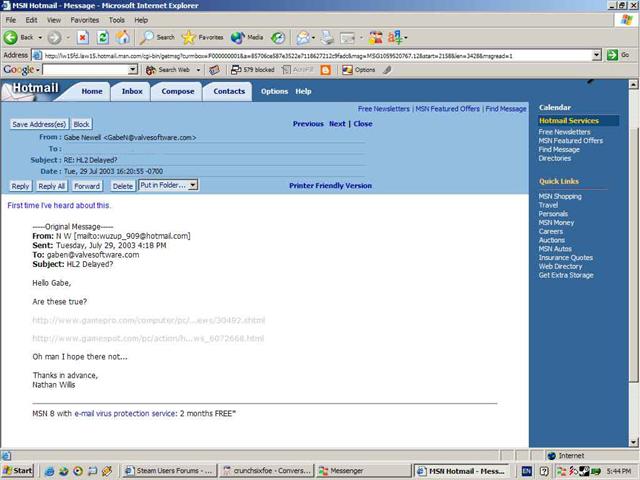This screenshot has height=480, width=640.
Task: Open the Google search box dropdown
Action: (x=132, y=70)
